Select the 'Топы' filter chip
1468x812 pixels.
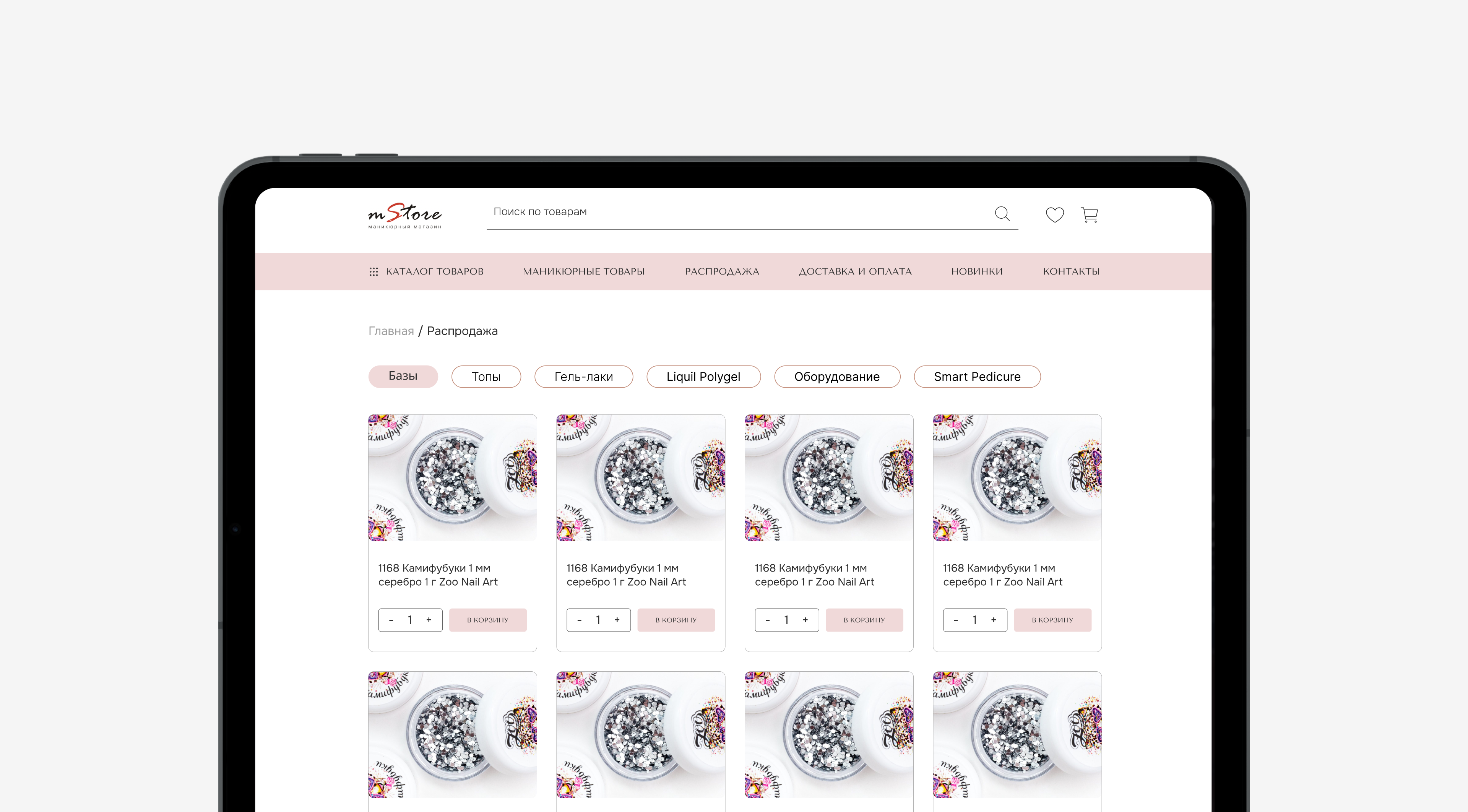(x=486, y=377)
